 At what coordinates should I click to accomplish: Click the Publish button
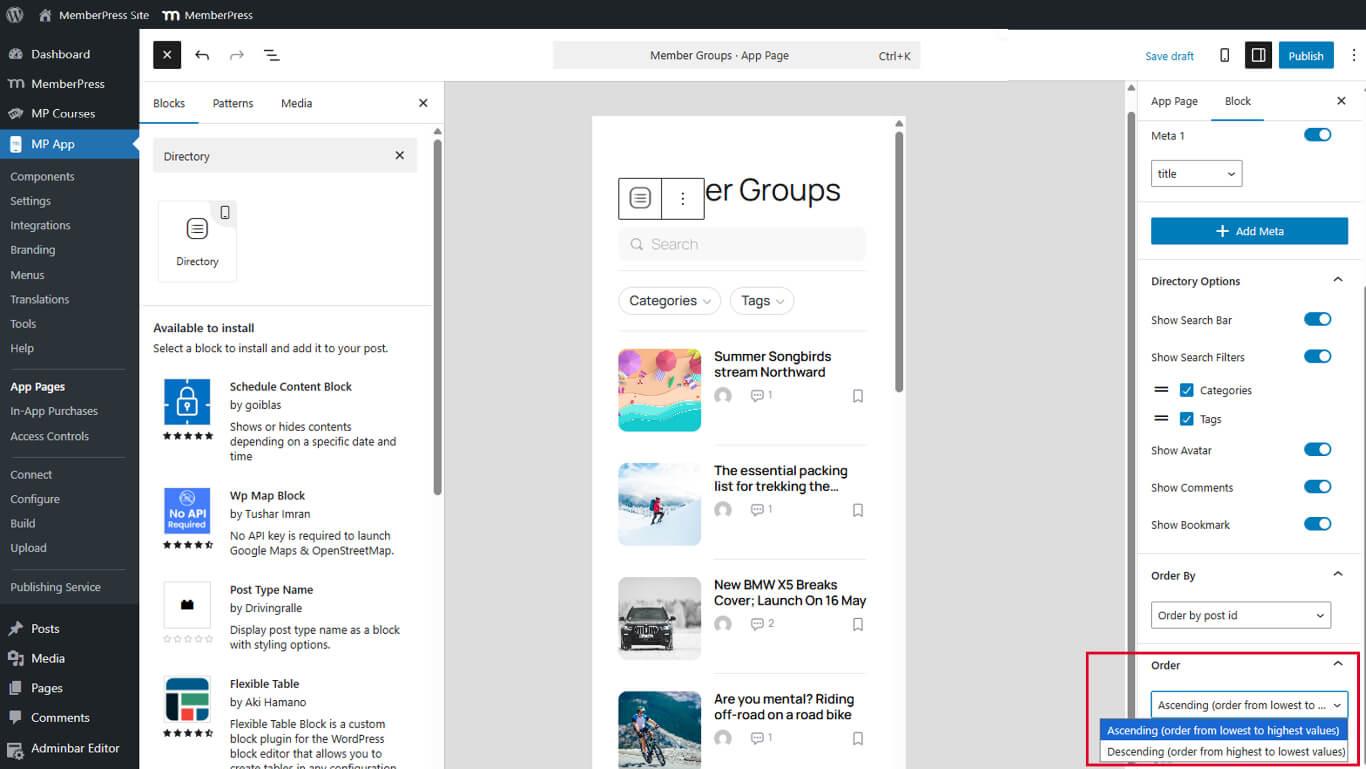1305,56
